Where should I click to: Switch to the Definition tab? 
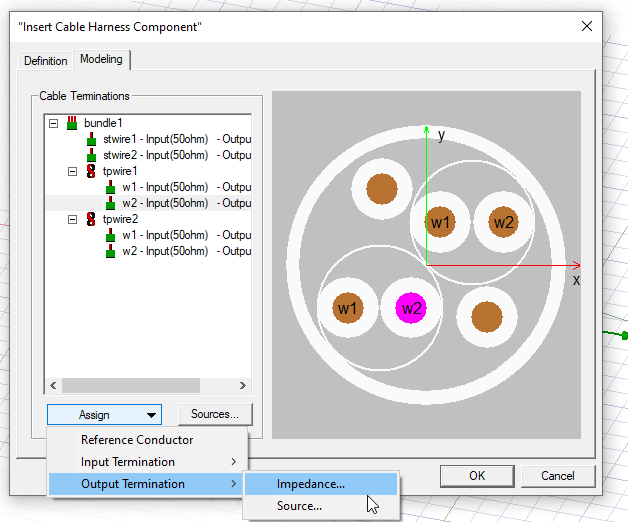point(46,61)
